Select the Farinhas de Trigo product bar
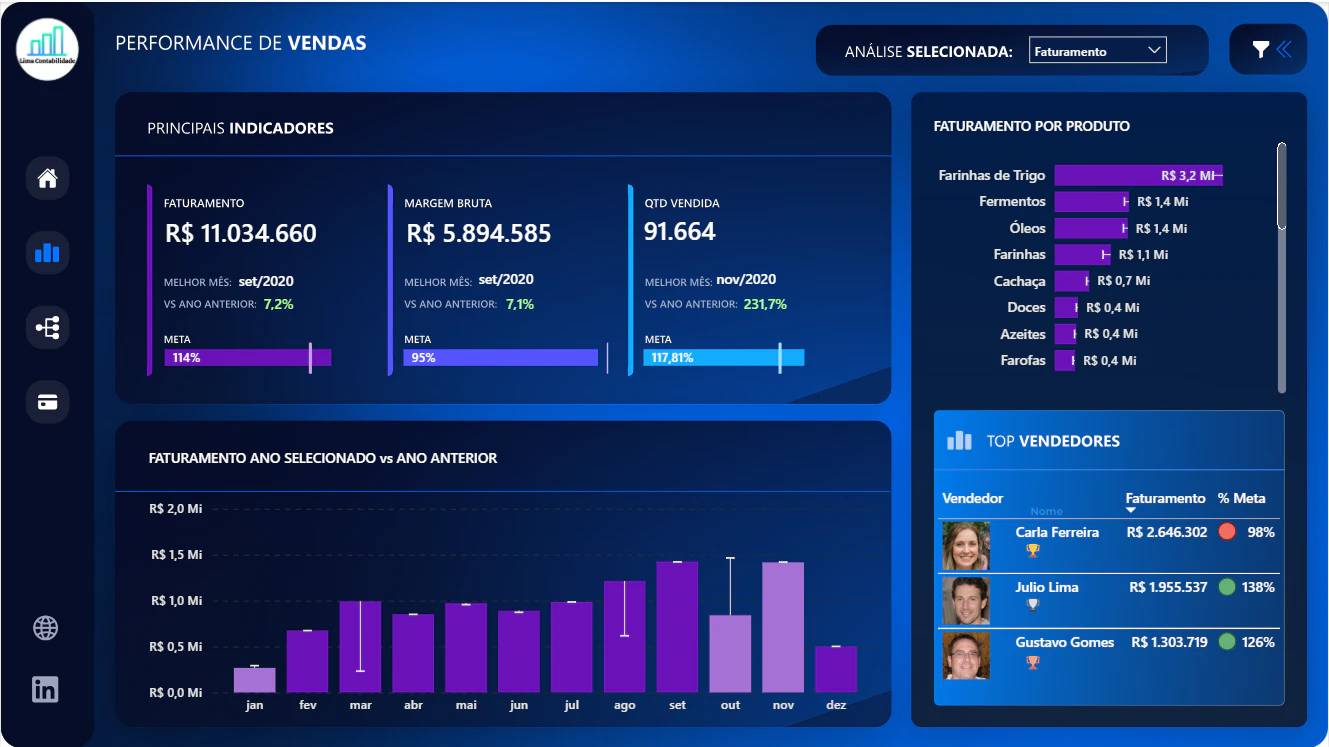Viewport: 1329px width, 747px height. click(x=1138, y=175)
